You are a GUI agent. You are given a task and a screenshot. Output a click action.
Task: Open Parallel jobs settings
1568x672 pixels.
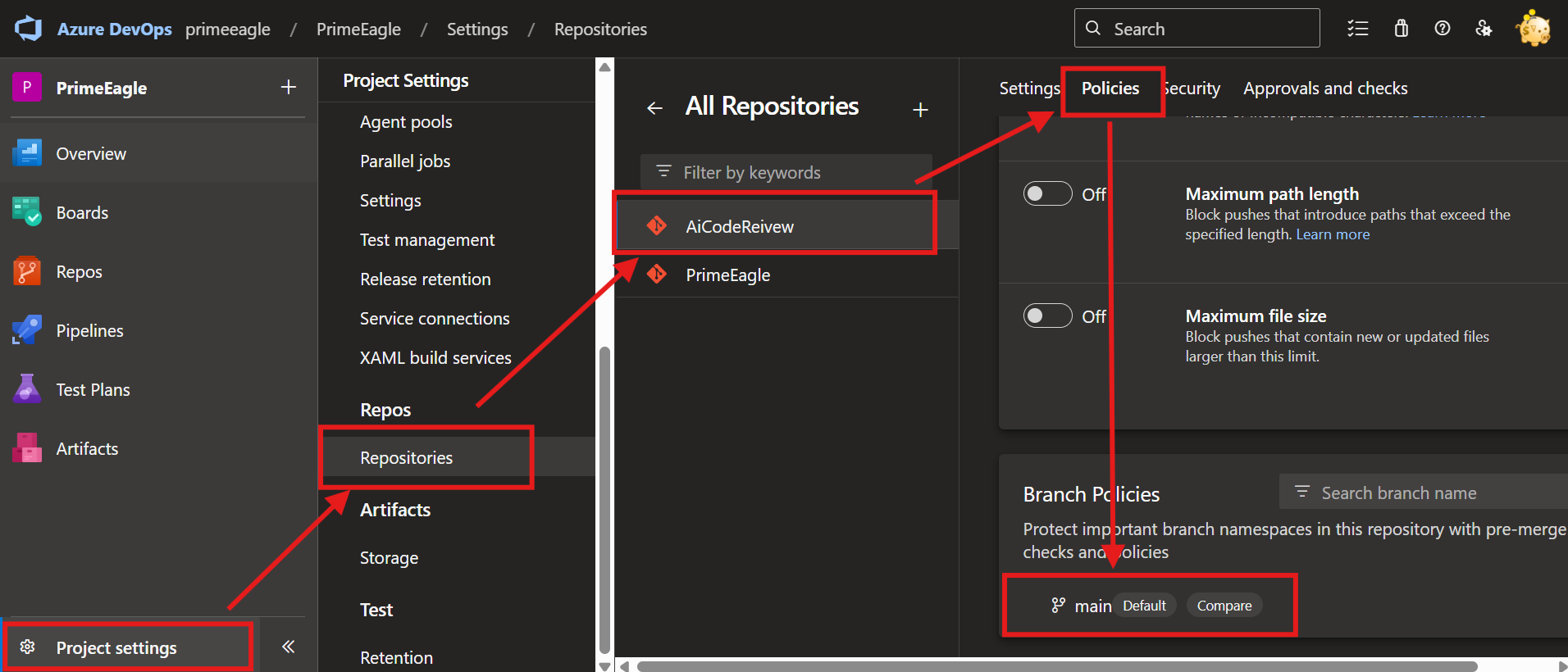tap(405, 161)
